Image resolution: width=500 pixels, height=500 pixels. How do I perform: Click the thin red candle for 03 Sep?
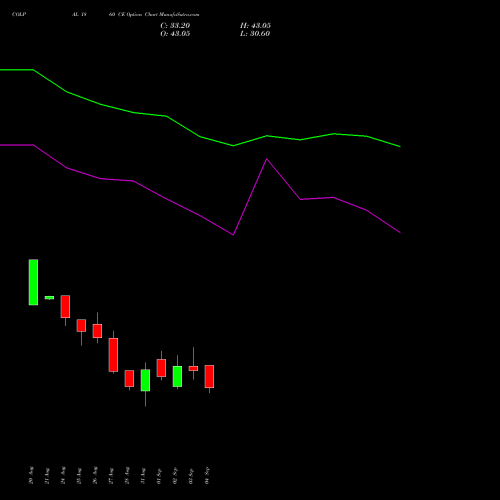193,368
